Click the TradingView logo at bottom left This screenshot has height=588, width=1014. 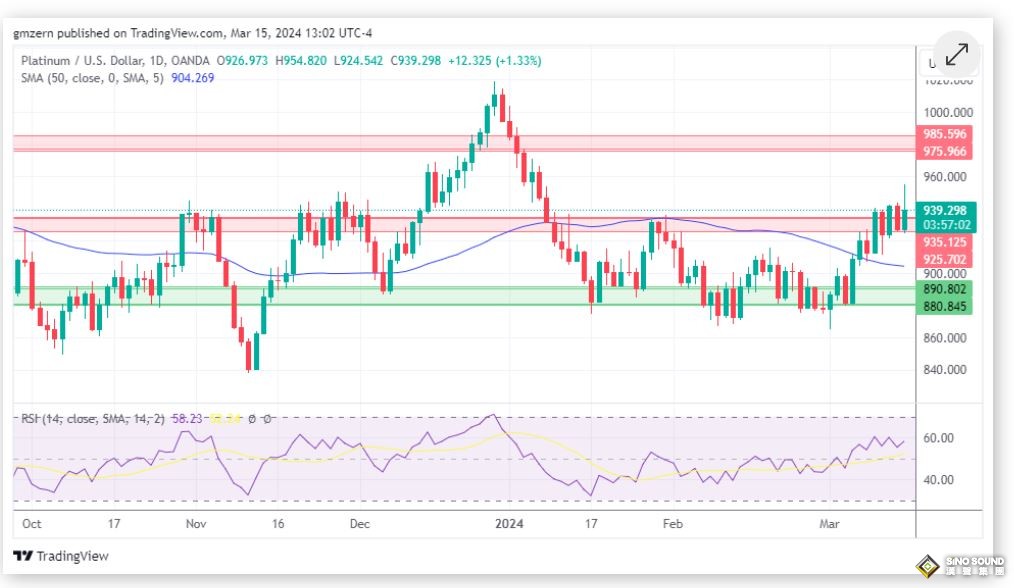(x=61, y=556)
